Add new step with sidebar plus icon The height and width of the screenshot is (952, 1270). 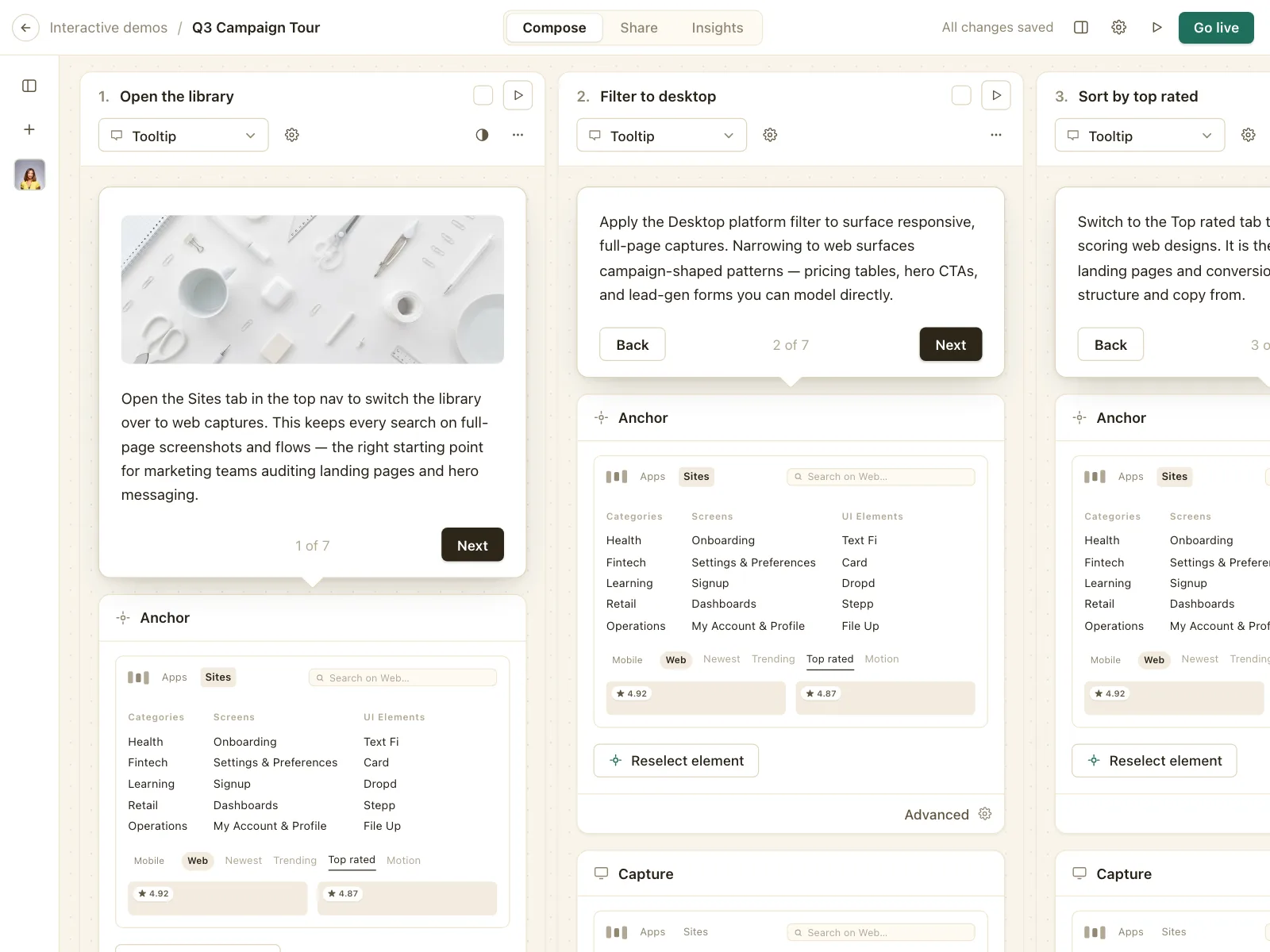click(29, 129)
